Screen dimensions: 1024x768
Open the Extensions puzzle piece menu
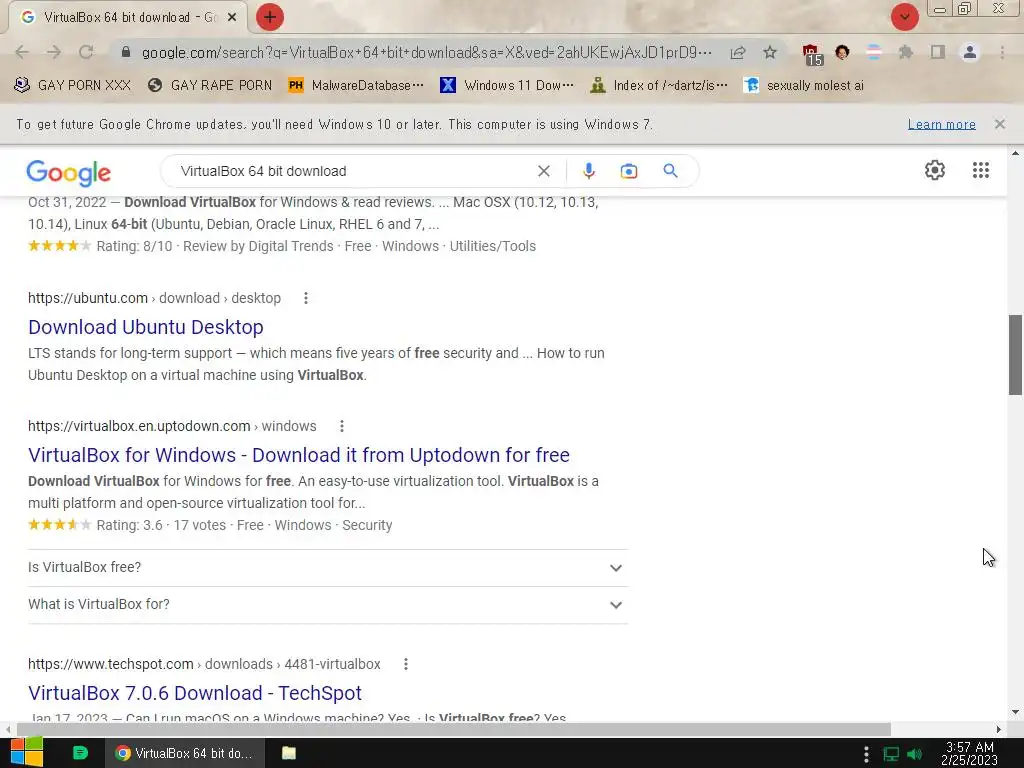pos(906,52)
